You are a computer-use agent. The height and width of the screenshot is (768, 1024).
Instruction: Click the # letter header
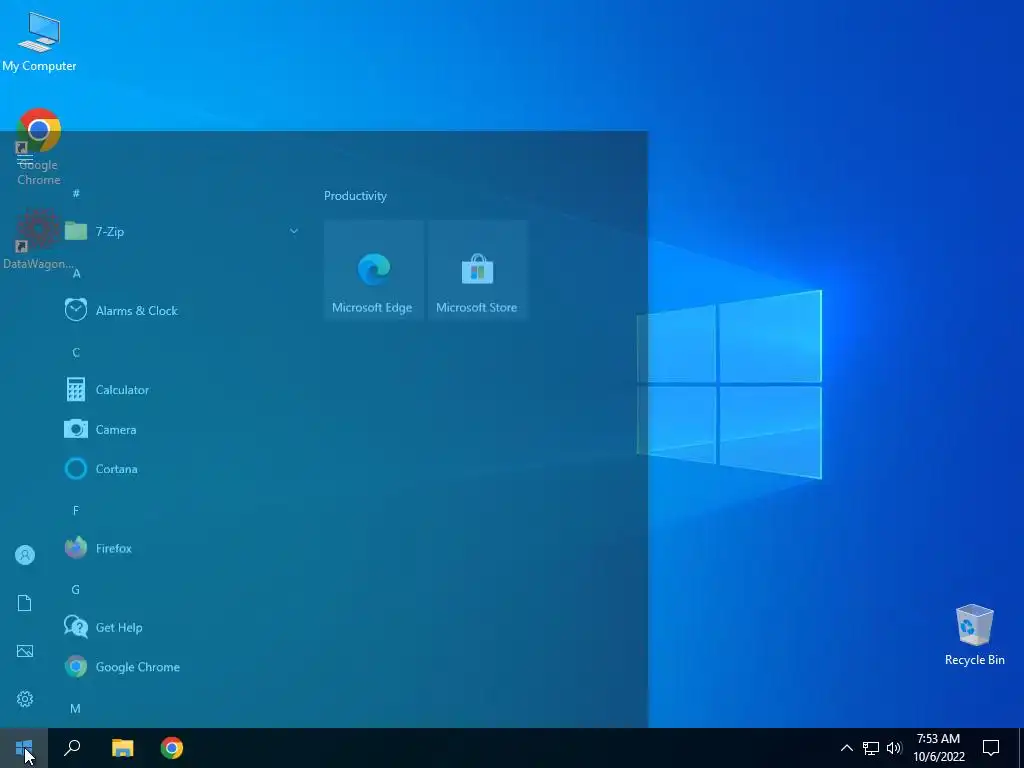coord(76,193)
